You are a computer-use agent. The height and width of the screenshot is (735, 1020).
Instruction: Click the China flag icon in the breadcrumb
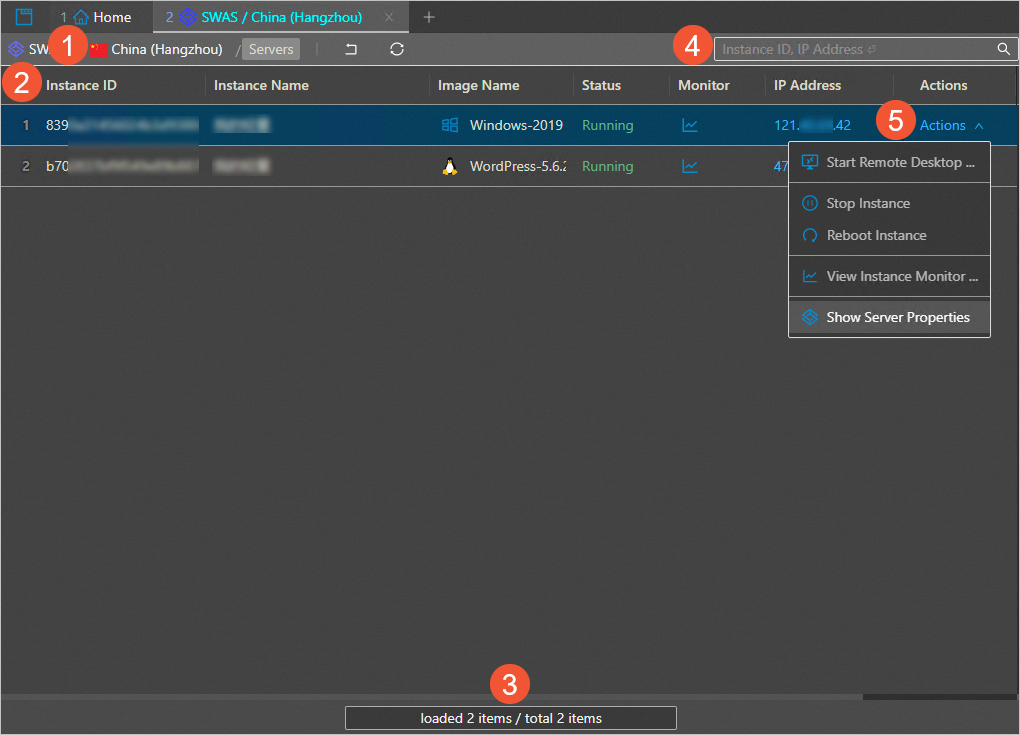(99, 48)
